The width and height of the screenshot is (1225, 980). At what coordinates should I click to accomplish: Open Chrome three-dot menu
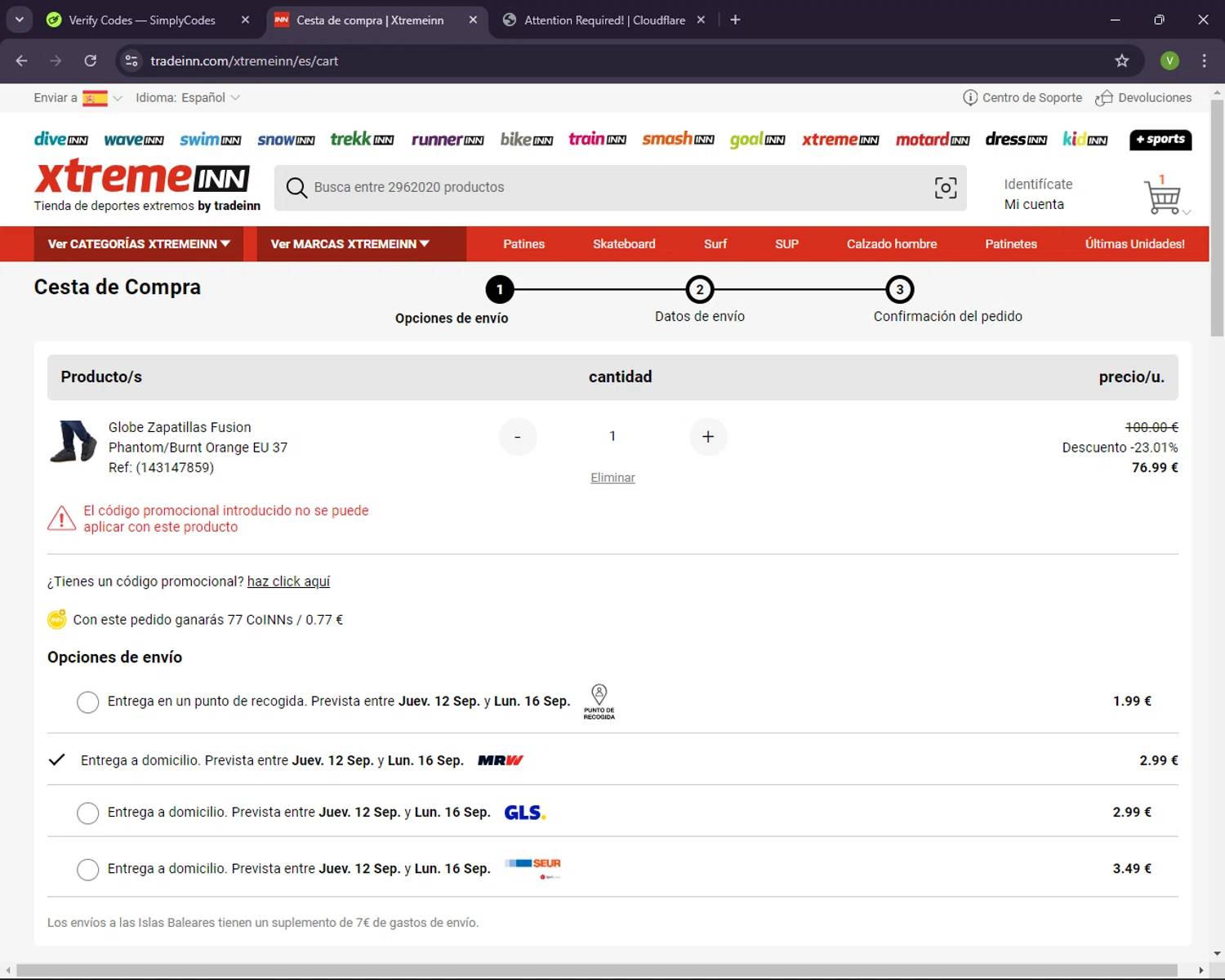click(x=1204, y=60)
